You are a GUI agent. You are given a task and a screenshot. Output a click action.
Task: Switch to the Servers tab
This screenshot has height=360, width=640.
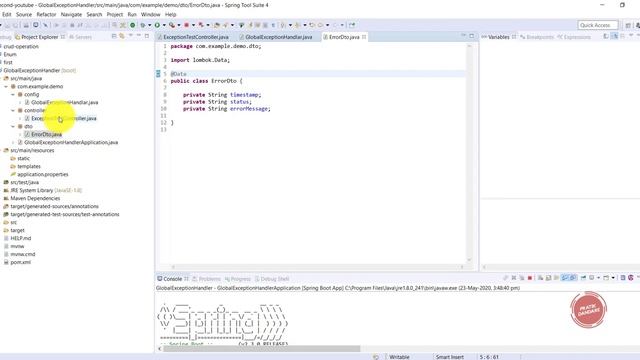click(80, 37)
